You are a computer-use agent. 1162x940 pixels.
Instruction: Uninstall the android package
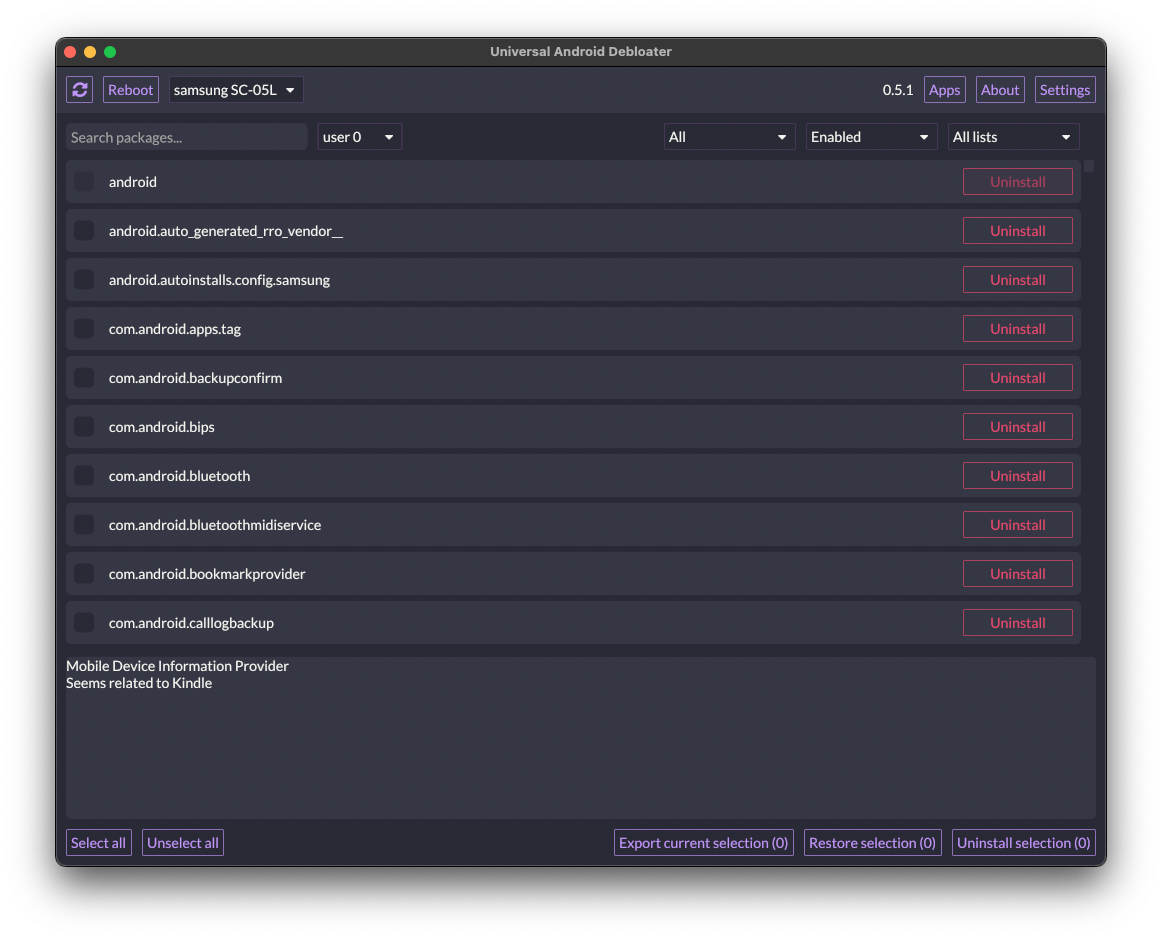(1017, 182)
